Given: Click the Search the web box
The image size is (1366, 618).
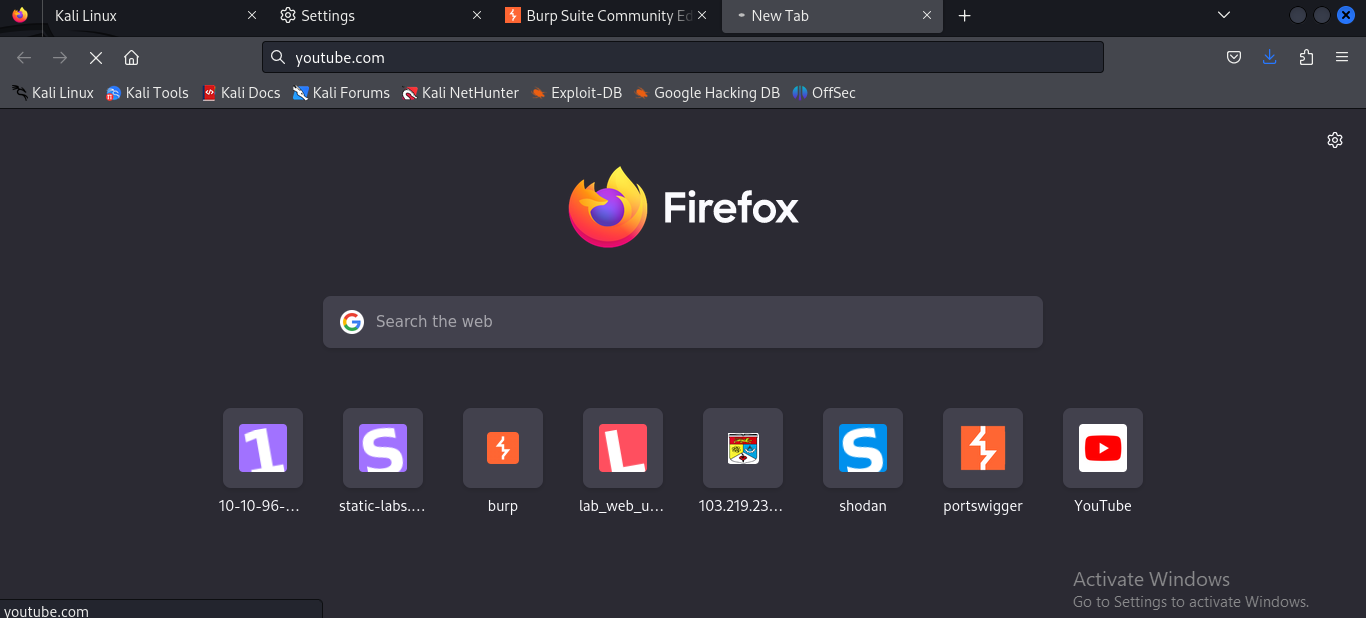Looking at the screenshot, I should point(683,322).
